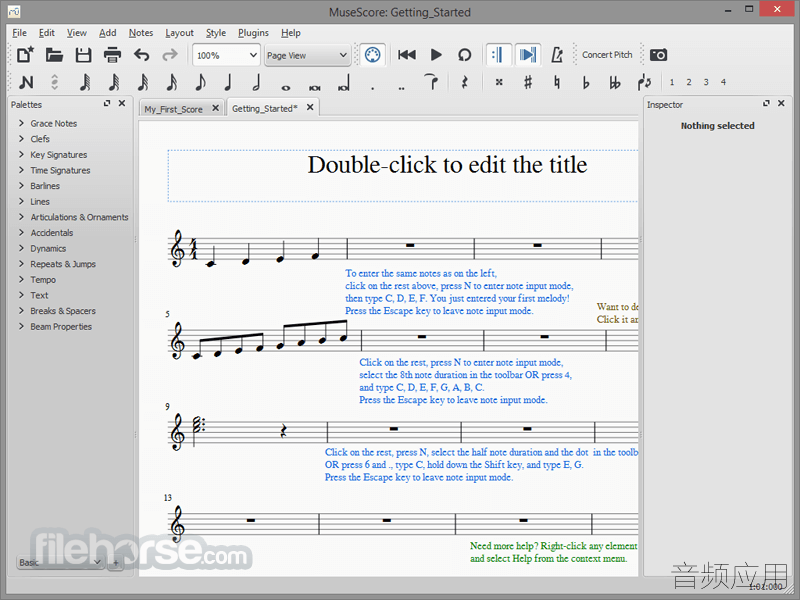Open the File menu

[x=19, y=33]
